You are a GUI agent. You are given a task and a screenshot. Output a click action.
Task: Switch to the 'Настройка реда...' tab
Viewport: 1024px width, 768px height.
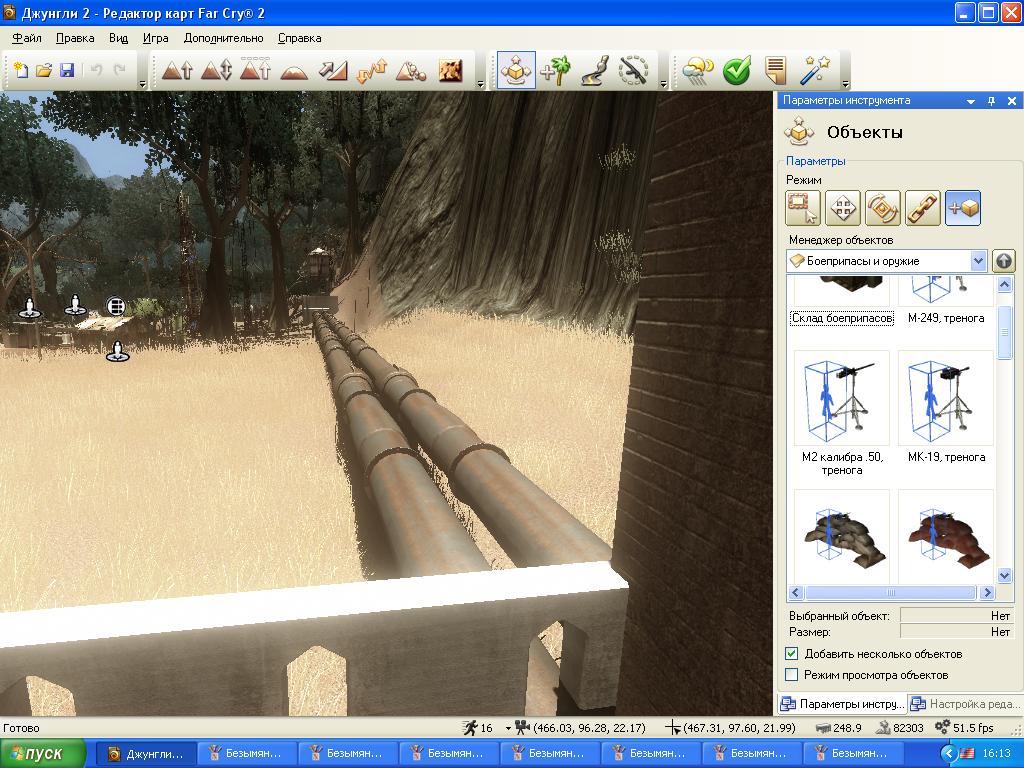click(x=966, y=704)
